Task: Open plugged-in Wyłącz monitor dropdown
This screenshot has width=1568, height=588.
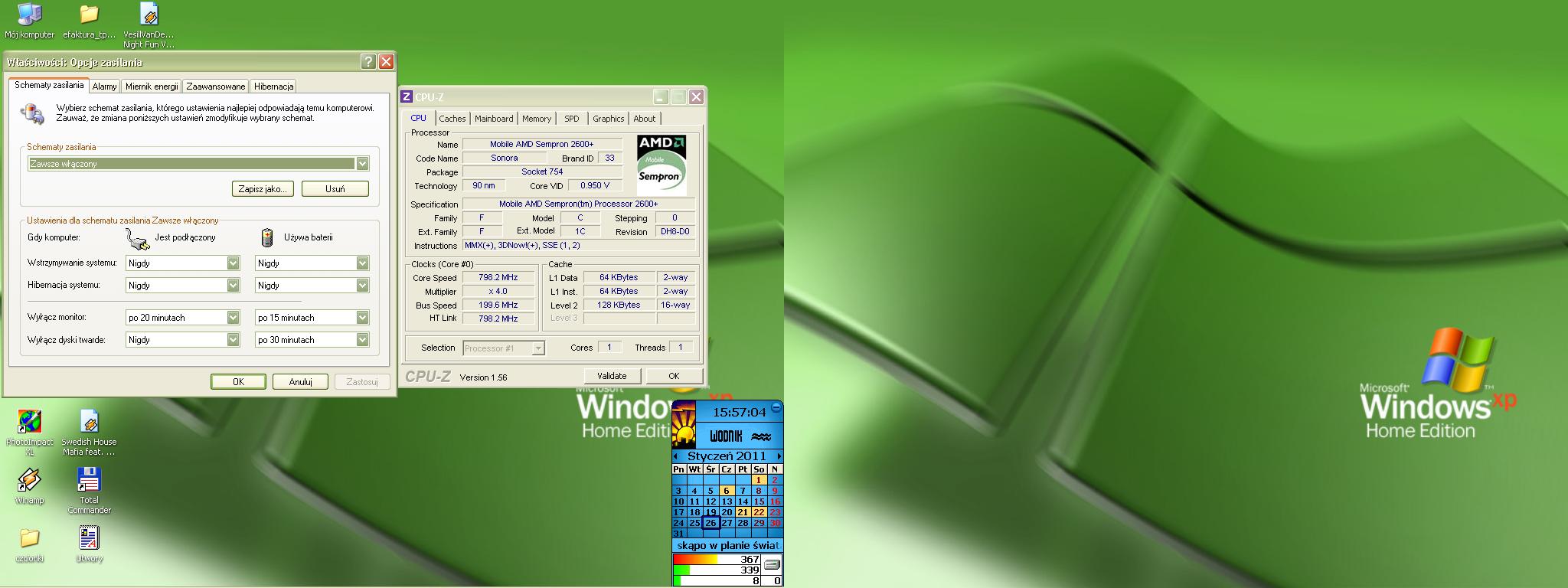Action: (234, 318)
